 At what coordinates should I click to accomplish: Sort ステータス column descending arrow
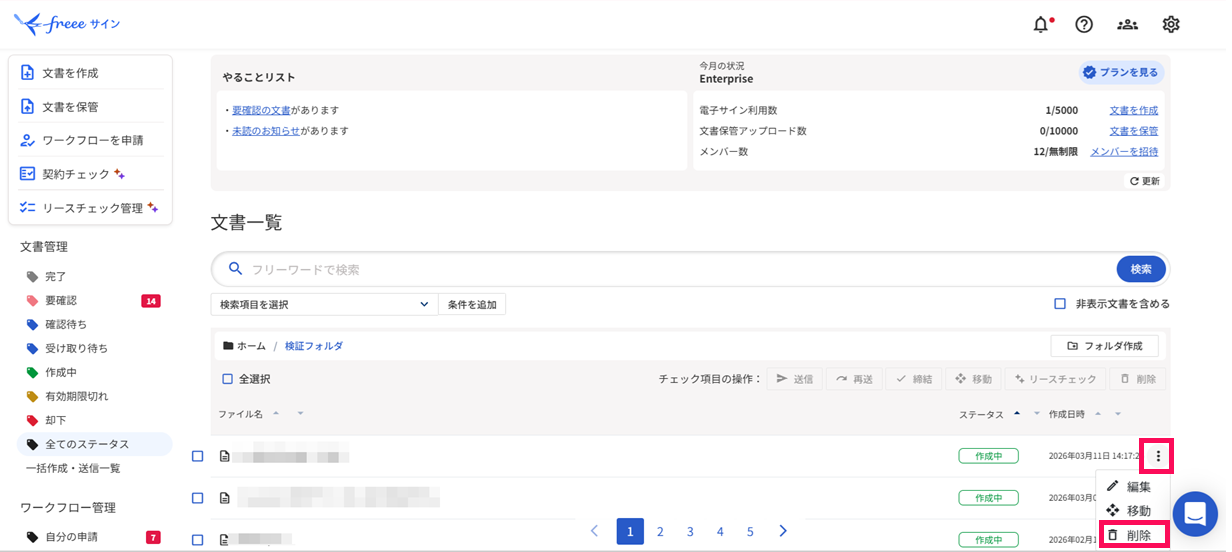(1037, 414)
